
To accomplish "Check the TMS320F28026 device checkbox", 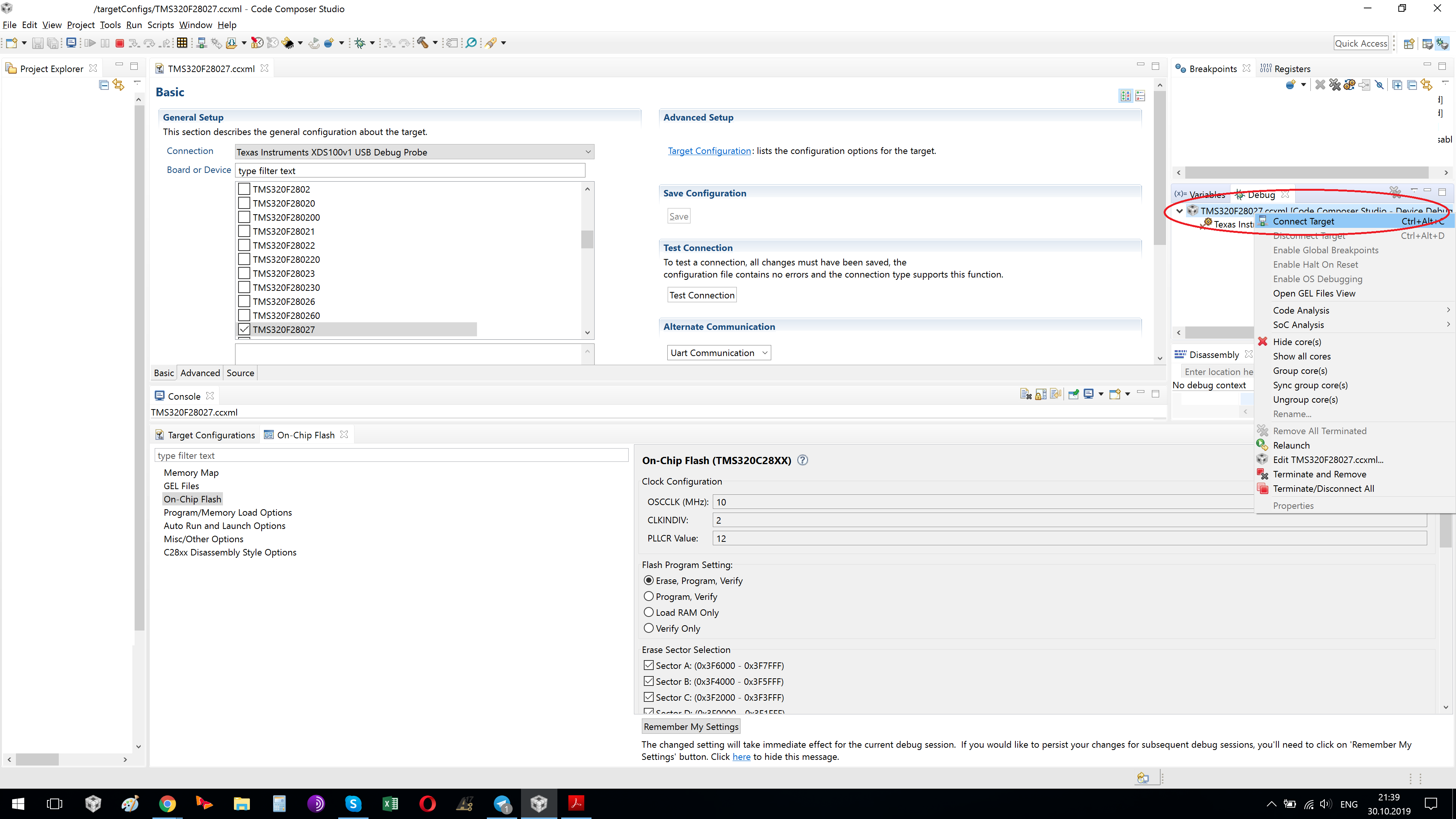I will [x=244, y=301].
